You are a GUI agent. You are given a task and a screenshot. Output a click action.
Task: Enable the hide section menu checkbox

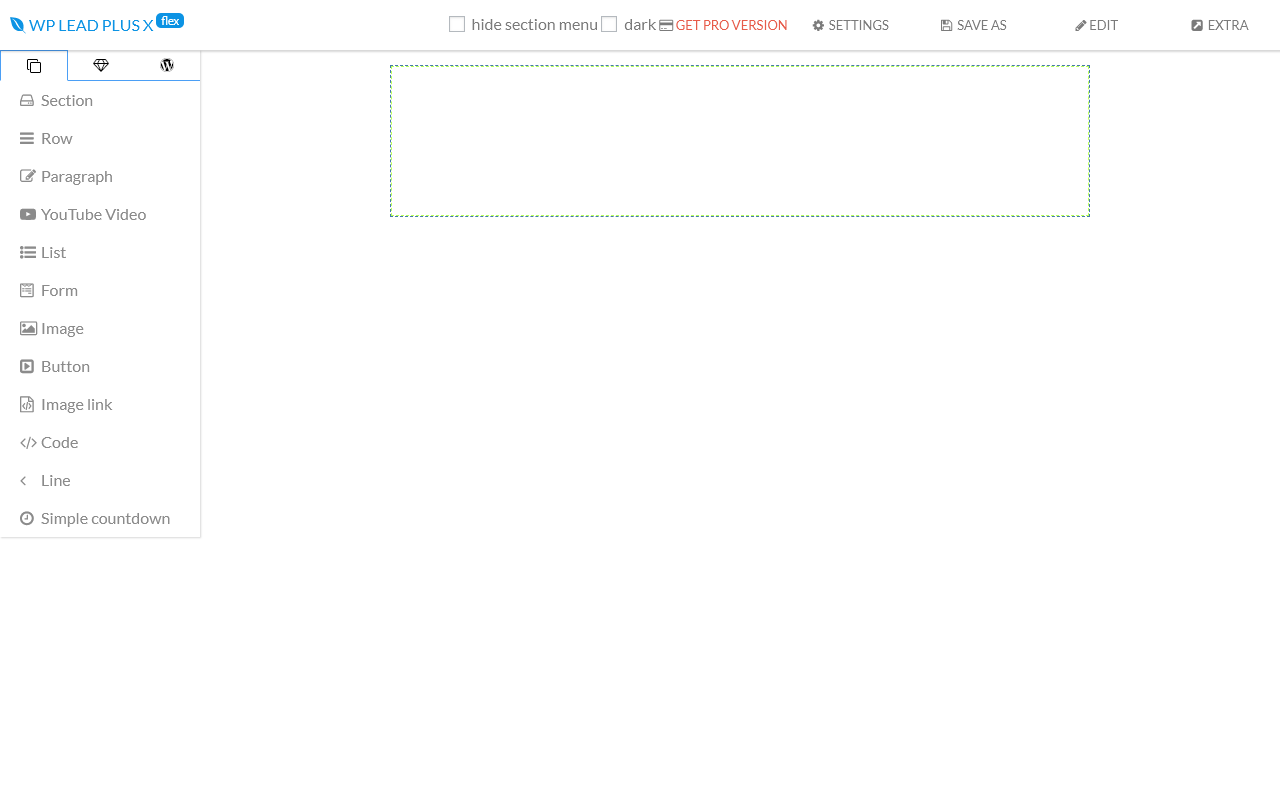point(457,24)
